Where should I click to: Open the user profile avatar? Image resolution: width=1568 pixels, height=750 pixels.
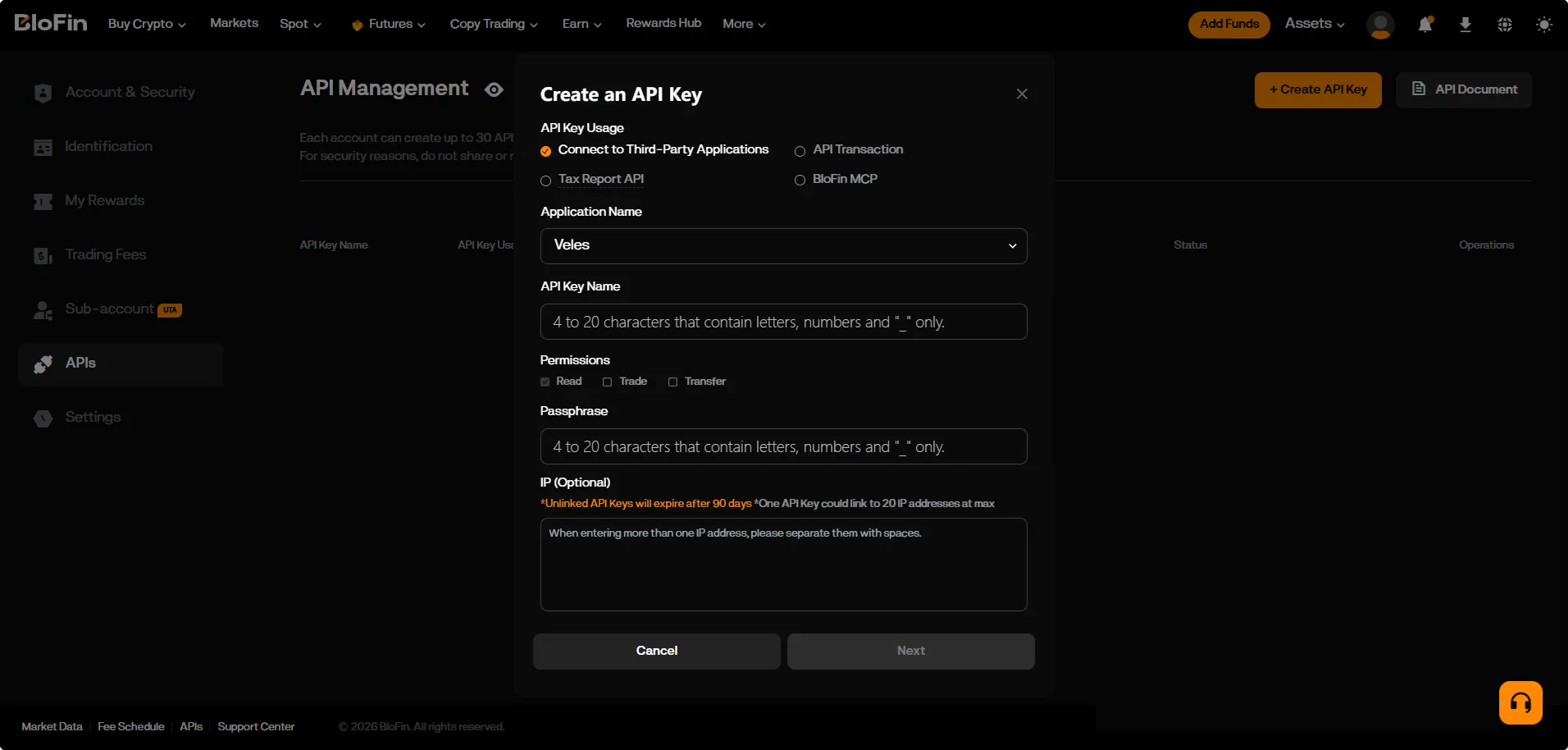(x=1380, y=25)
